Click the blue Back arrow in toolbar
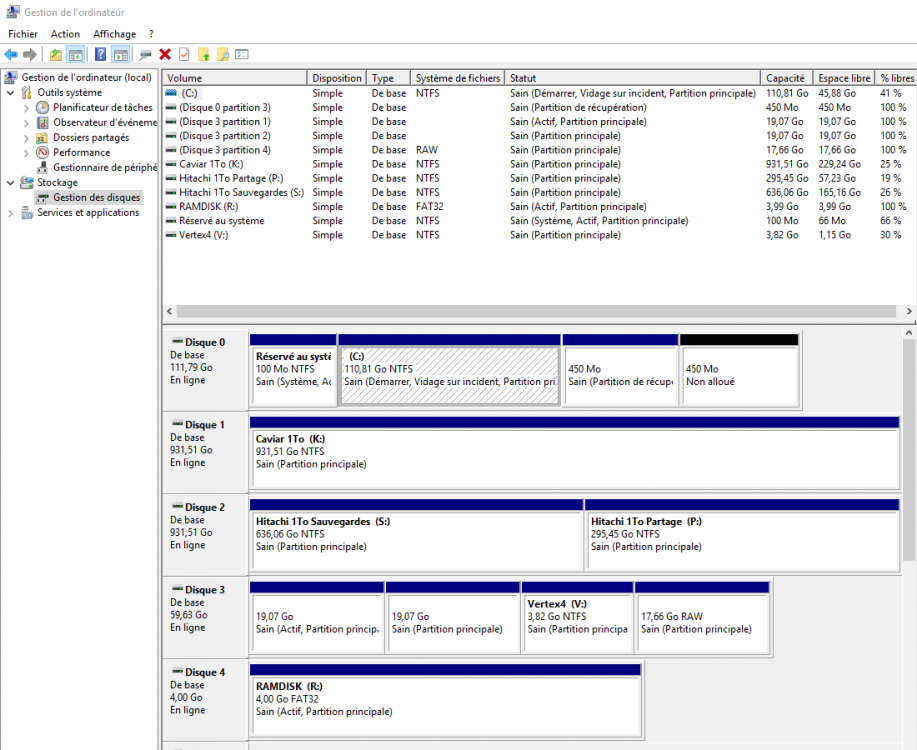 click(x=11, y=54)
